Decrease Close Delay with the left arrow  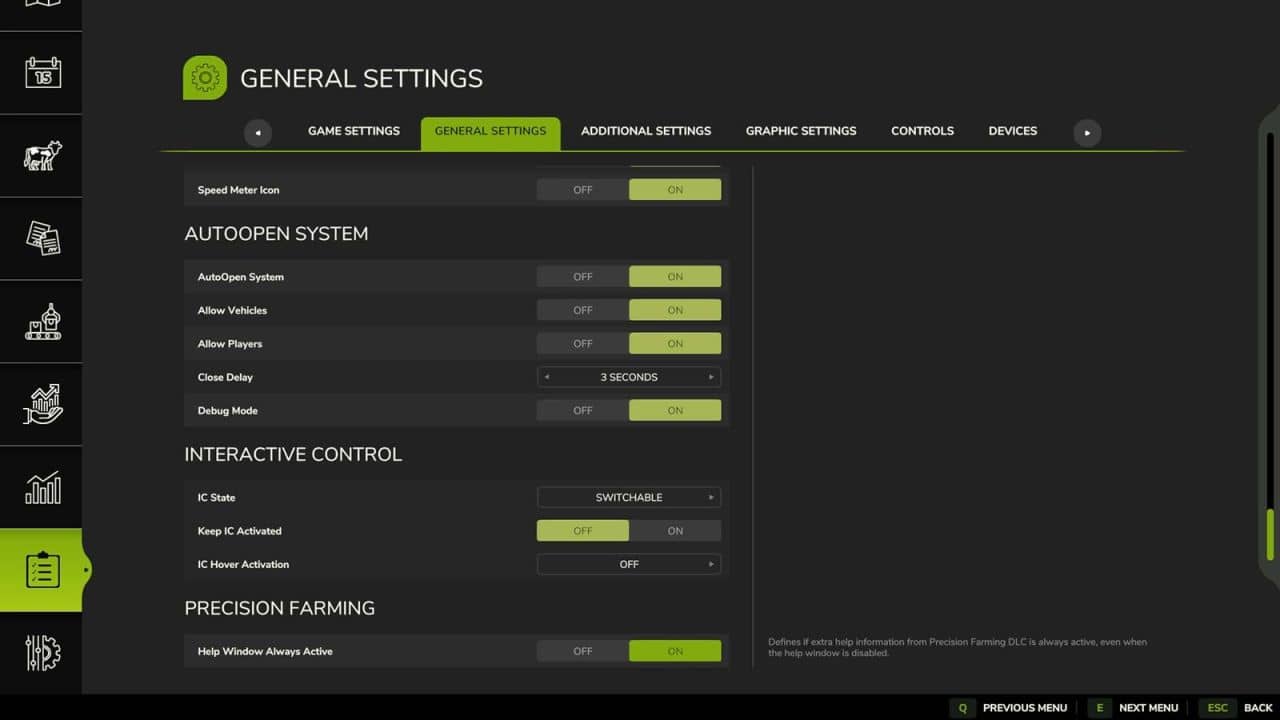(547, 377)
